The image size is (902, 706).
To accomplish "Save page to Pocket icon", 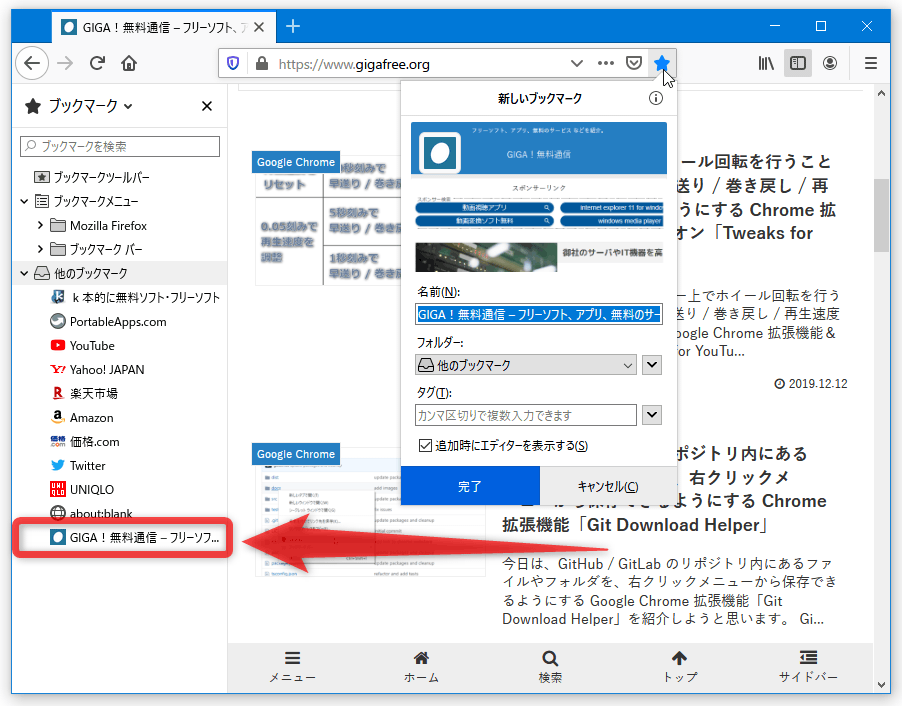I will click(x=633, y=63).
